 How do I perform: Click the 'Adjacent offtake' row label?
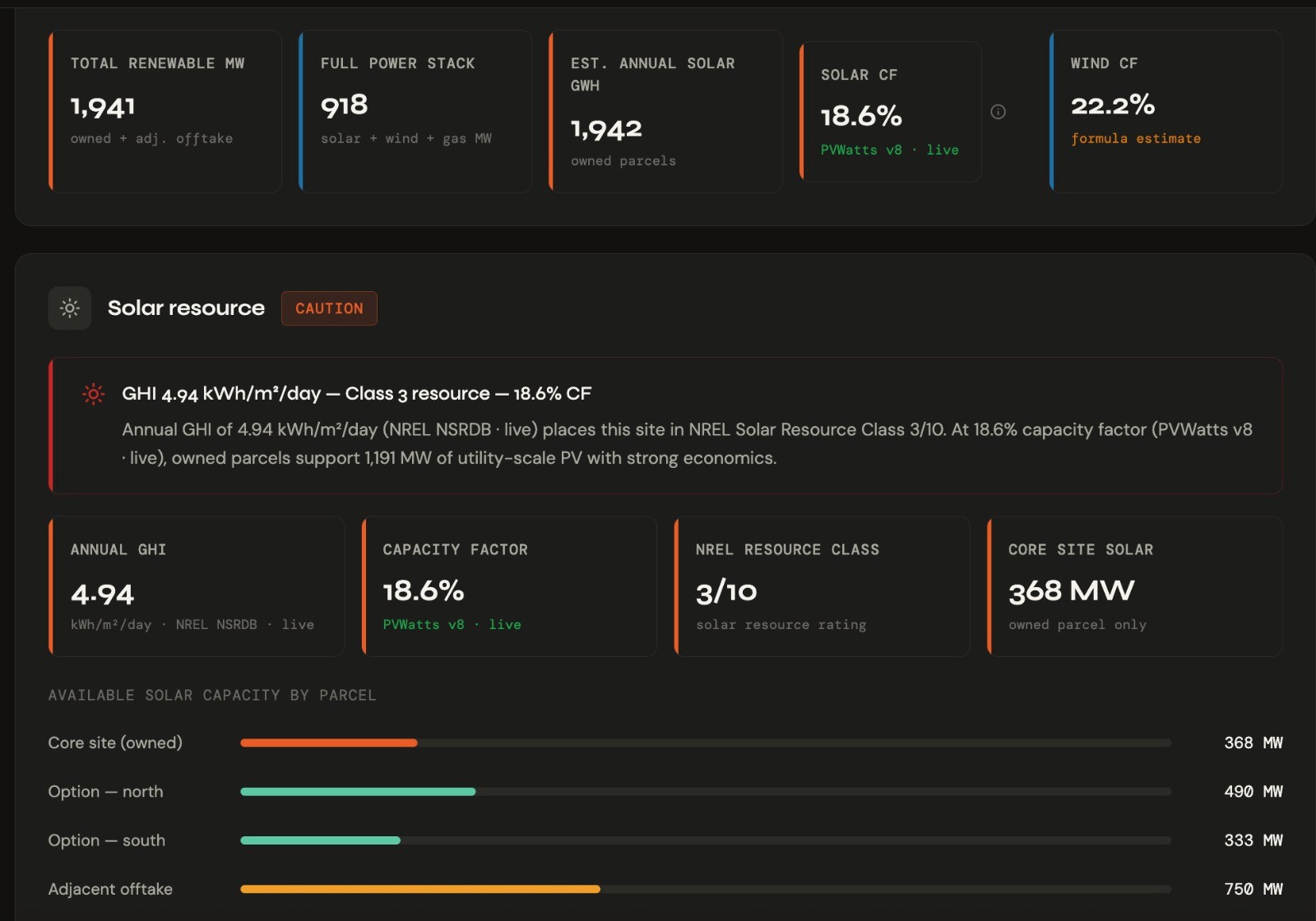tap(110, 889)
